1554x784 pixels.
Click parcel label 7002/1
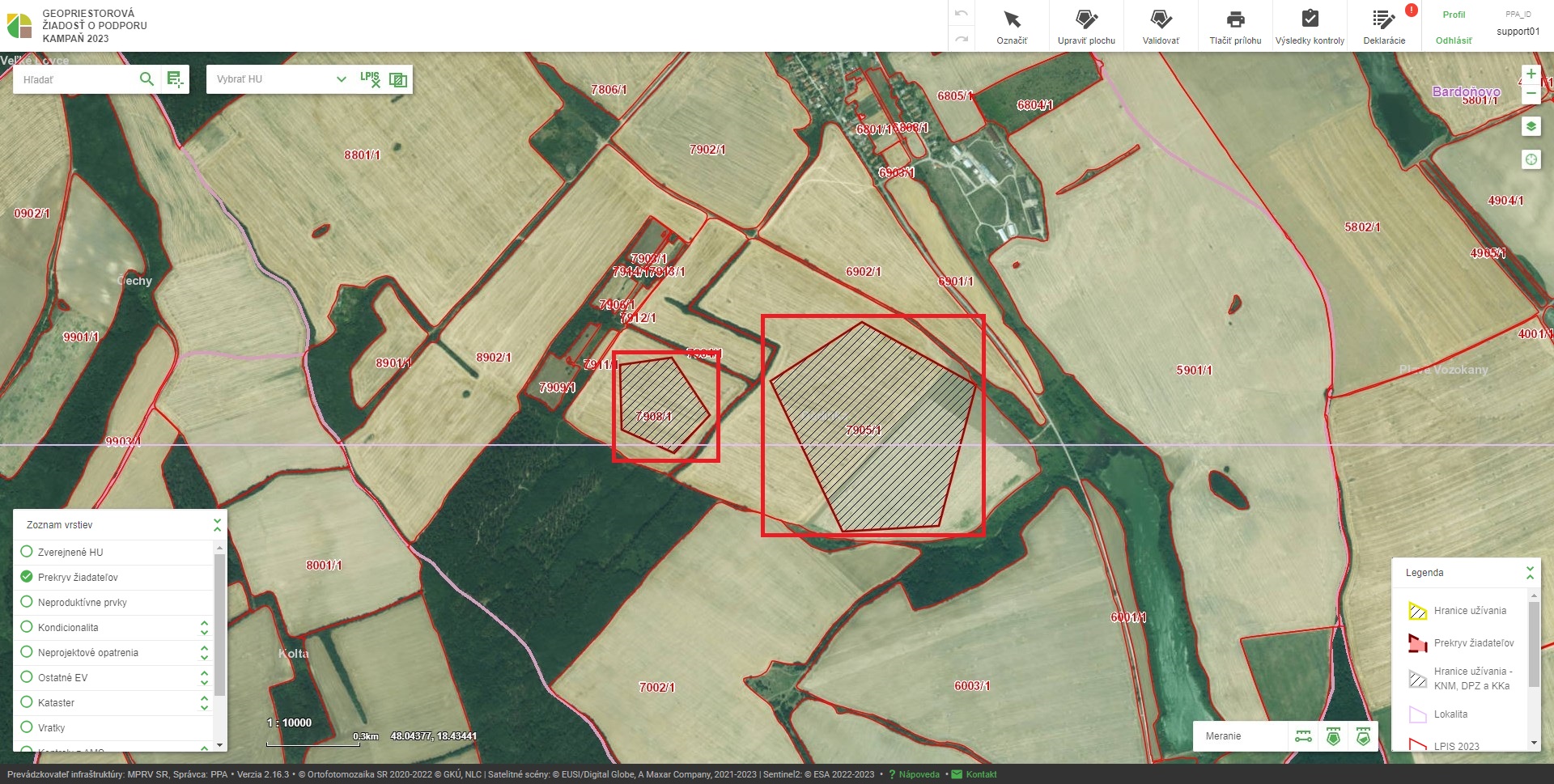(x=656, y=687)
